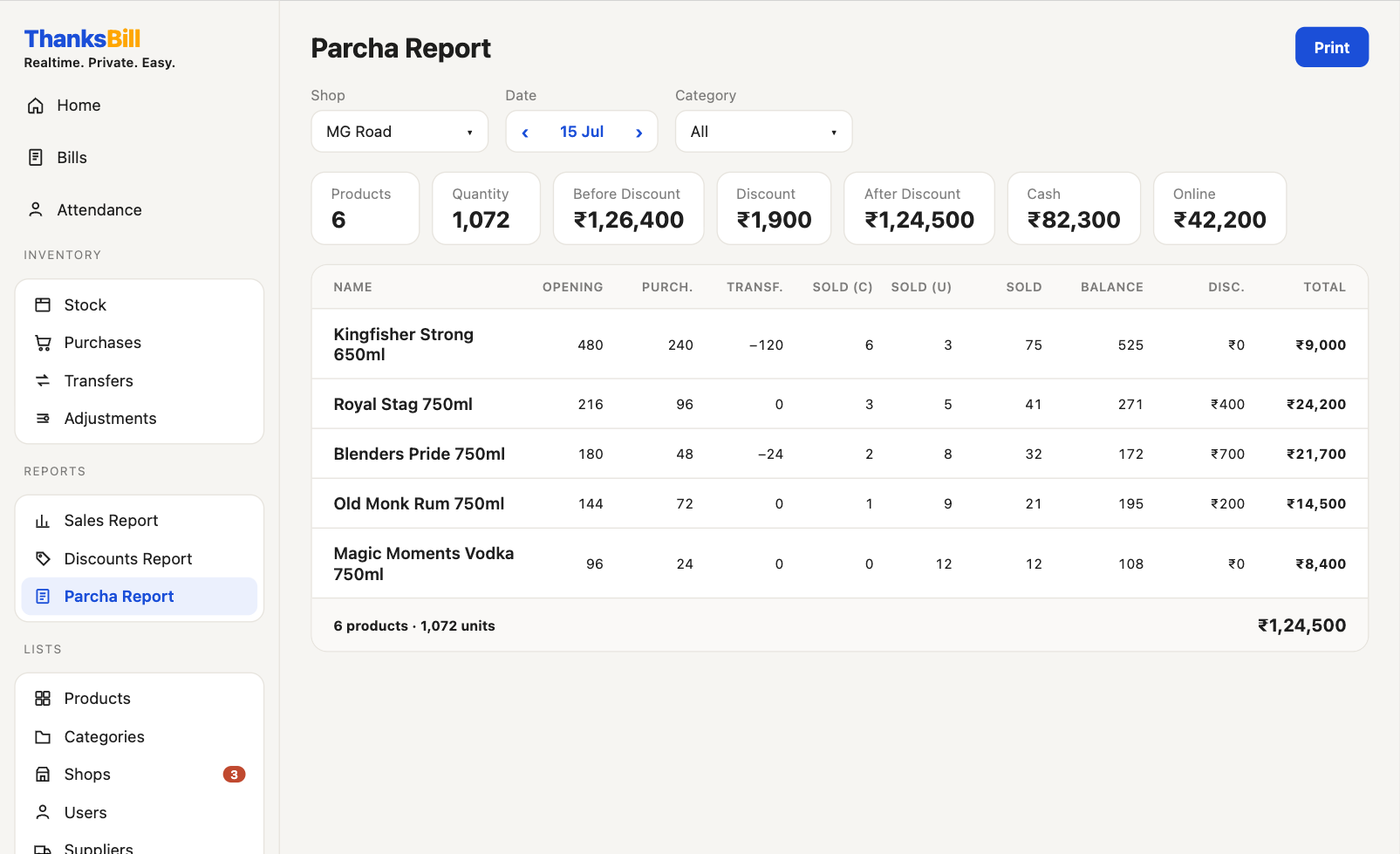Click the Discounts Report tag icon
1400x854 pixels.
click(43, 559)
